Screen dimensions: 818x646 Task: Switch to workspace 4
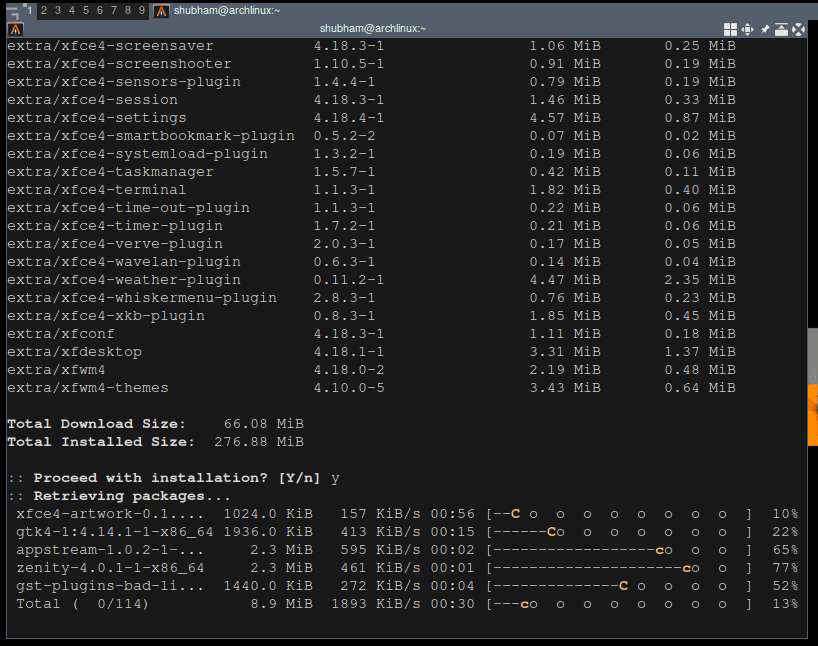[x=72, y=10]
